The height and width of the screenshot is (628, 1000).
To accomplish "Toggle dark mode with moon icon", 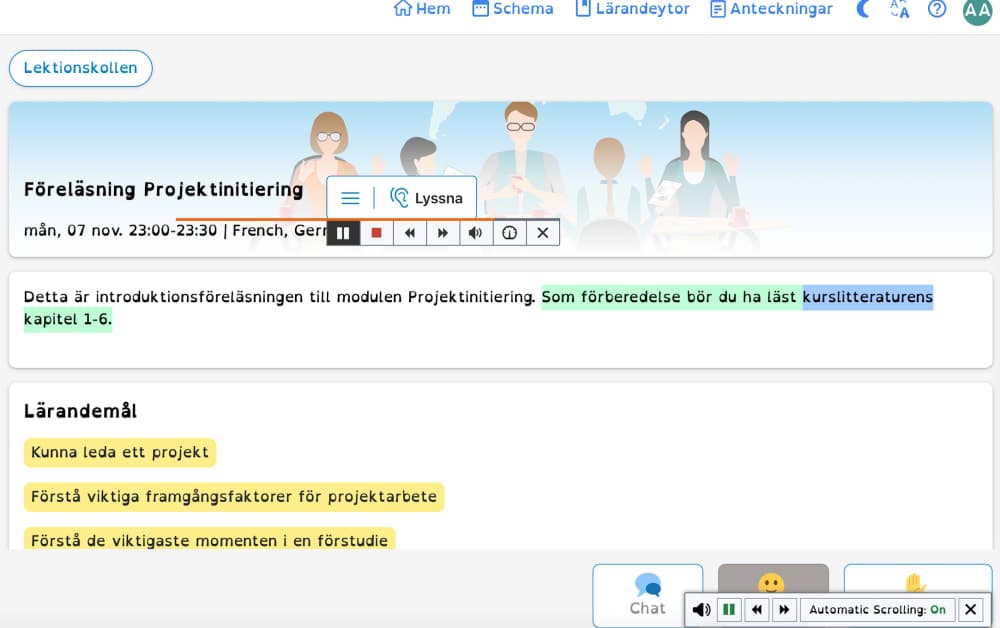I will (864, 9).
